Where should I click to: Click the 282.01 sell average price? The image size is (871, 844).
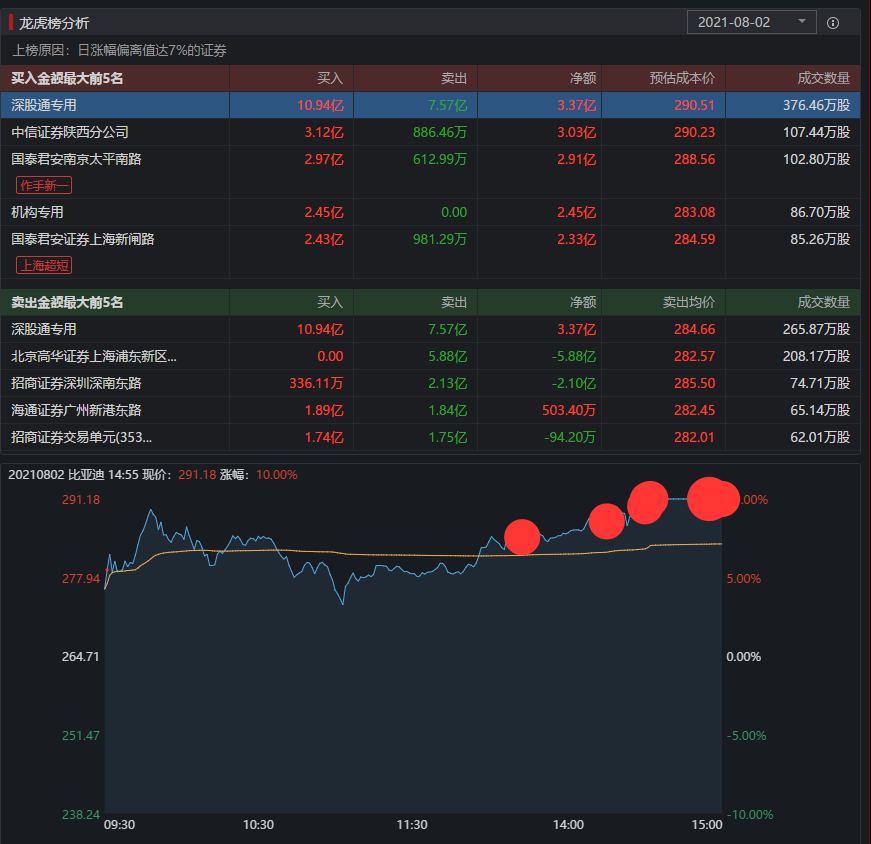point(694,437)
